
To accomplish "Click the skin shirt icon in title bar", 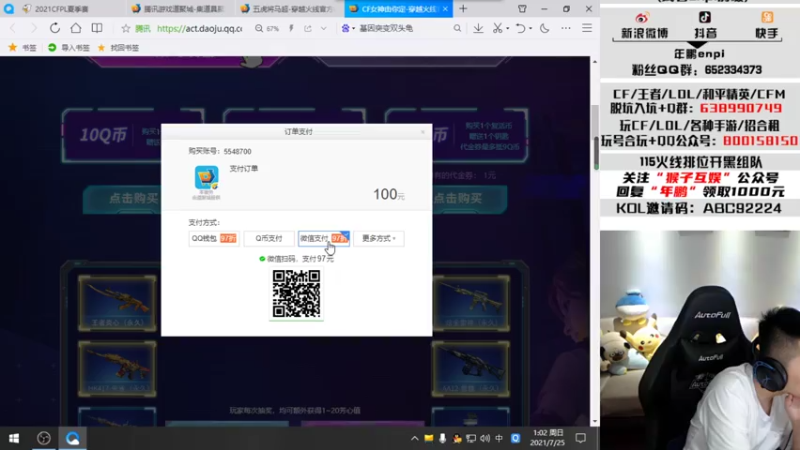I will coord(522,9).
